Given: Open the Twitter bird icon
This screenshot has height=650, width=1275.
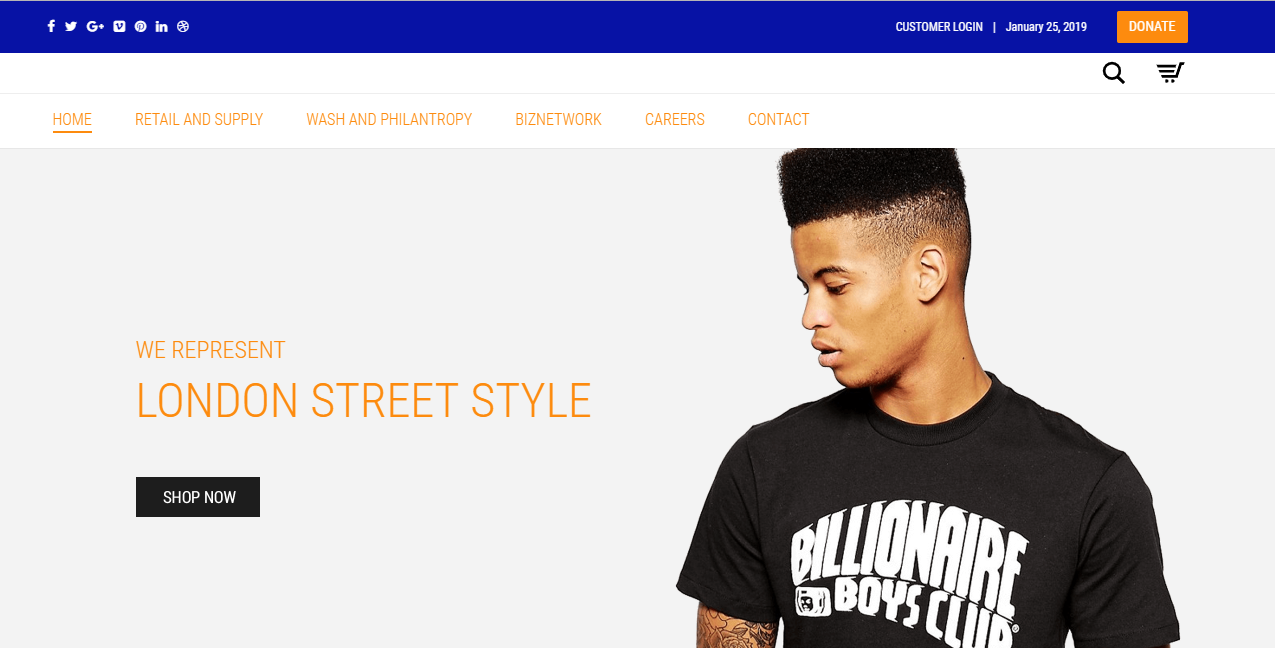Looking at the screenshot, I should coord(71,27).
